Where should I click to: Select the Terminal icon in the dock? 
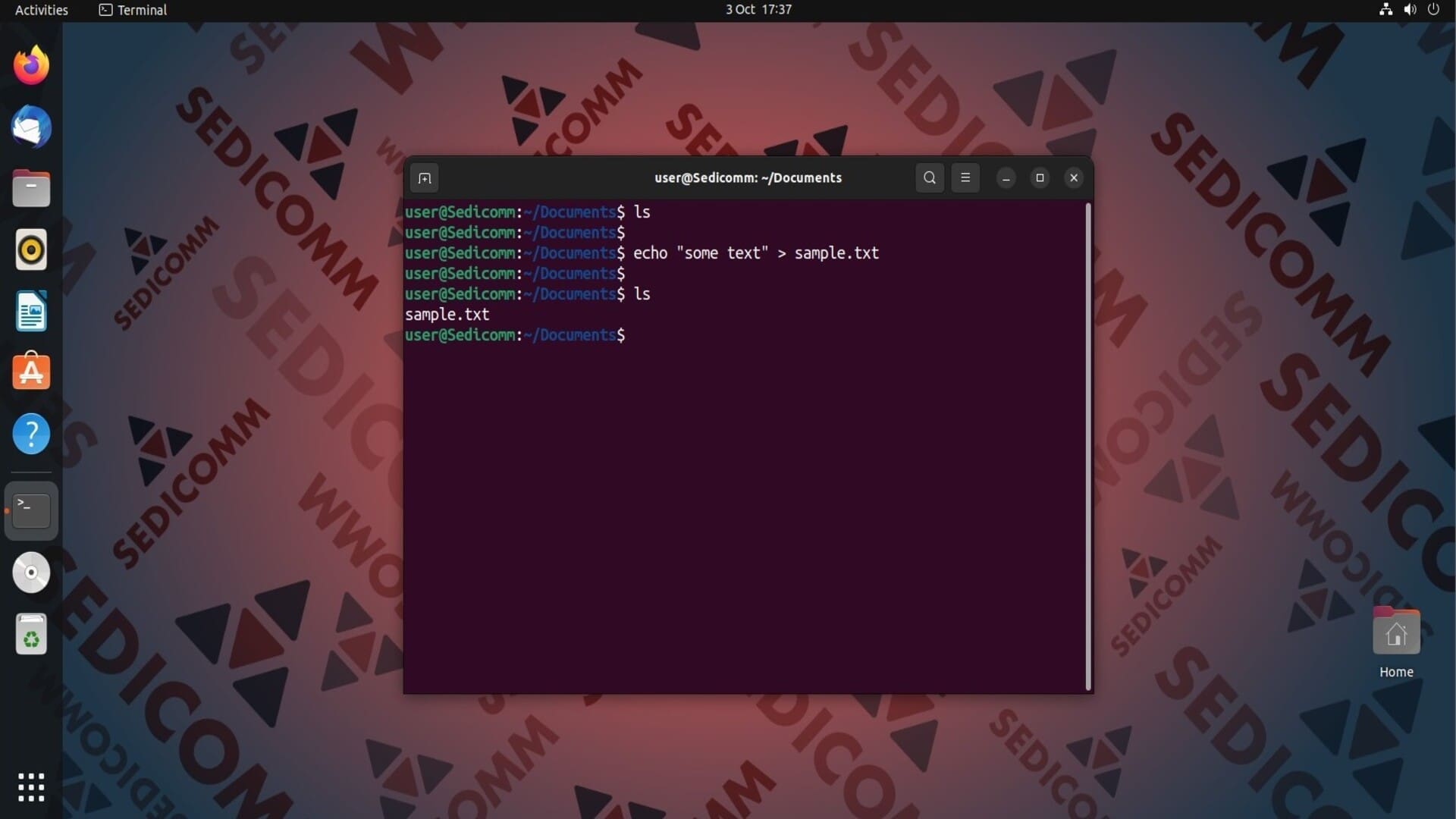tap(31, 510)
